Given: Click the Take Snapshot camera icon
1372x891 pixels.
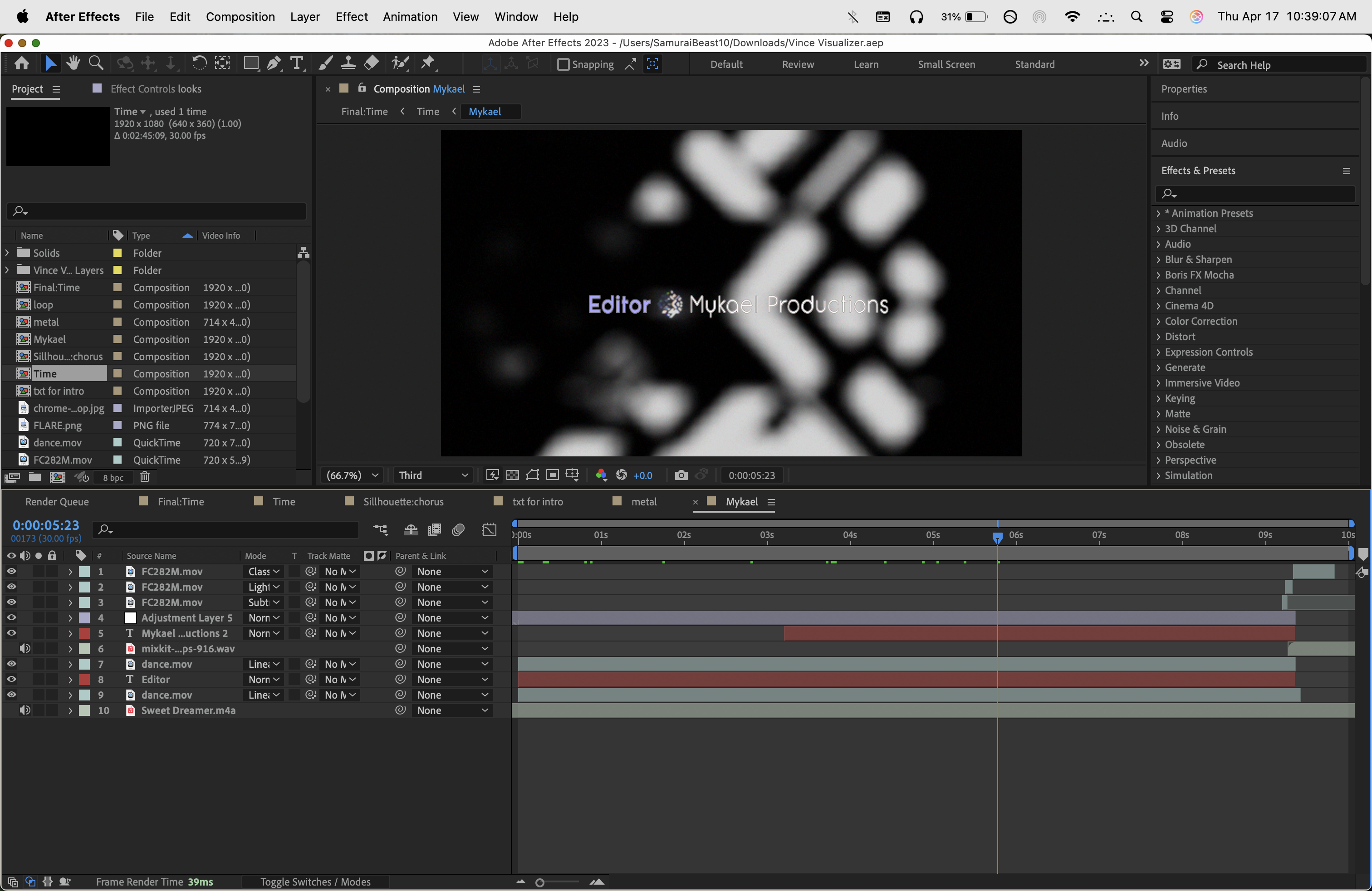Looking at the screenshot, I should click(x=681, y=475).
